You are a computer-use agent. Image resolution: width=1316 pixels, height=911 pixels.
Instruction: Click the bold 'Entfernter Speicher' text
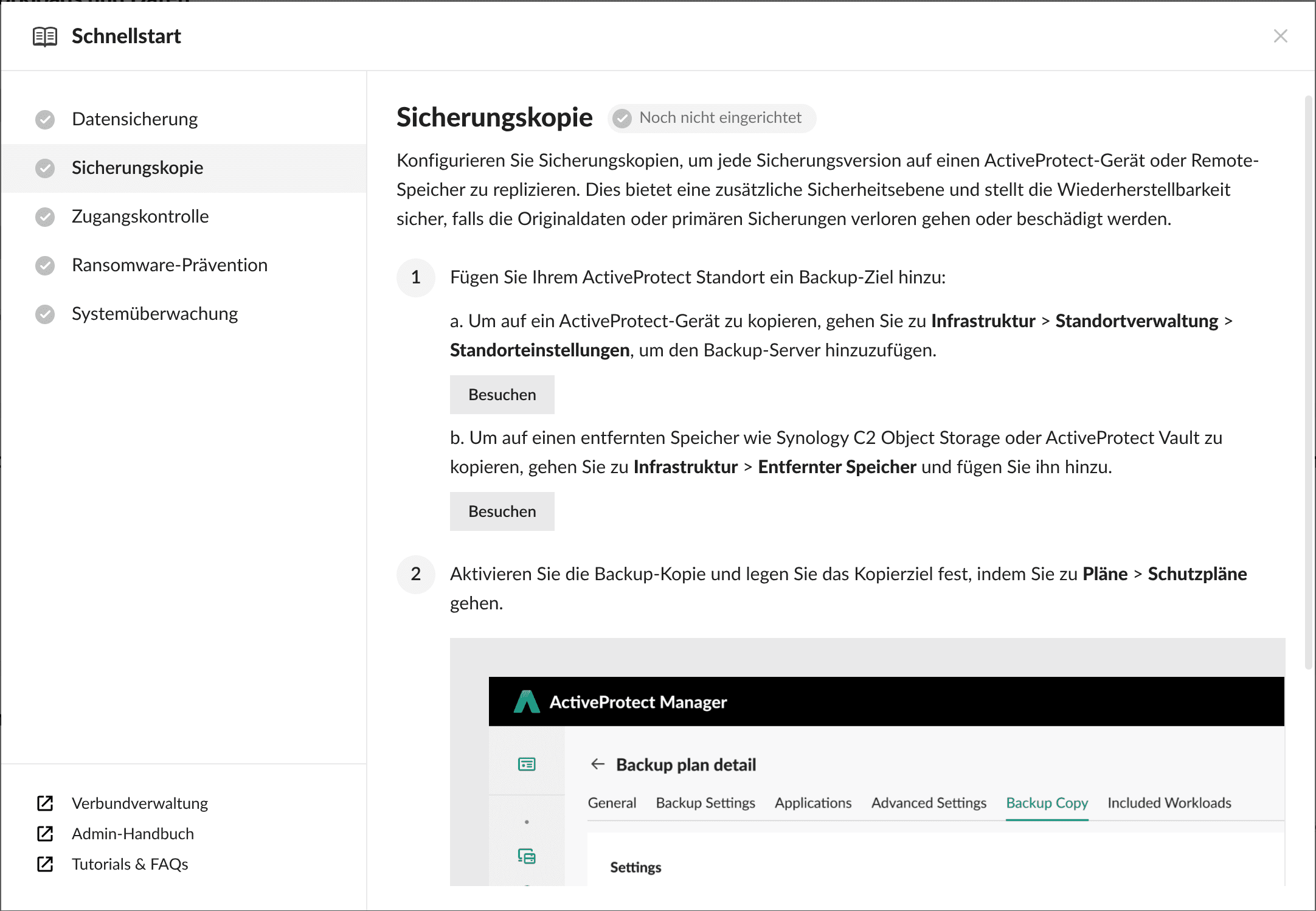click(837, 467)
